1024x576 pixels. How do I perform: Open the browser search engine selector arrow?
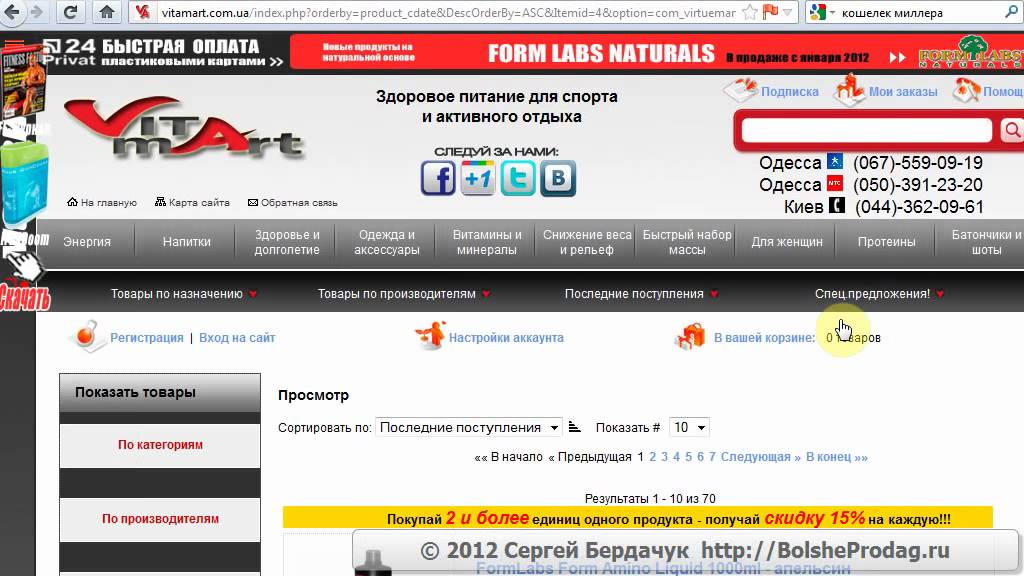tap(833, 12)
